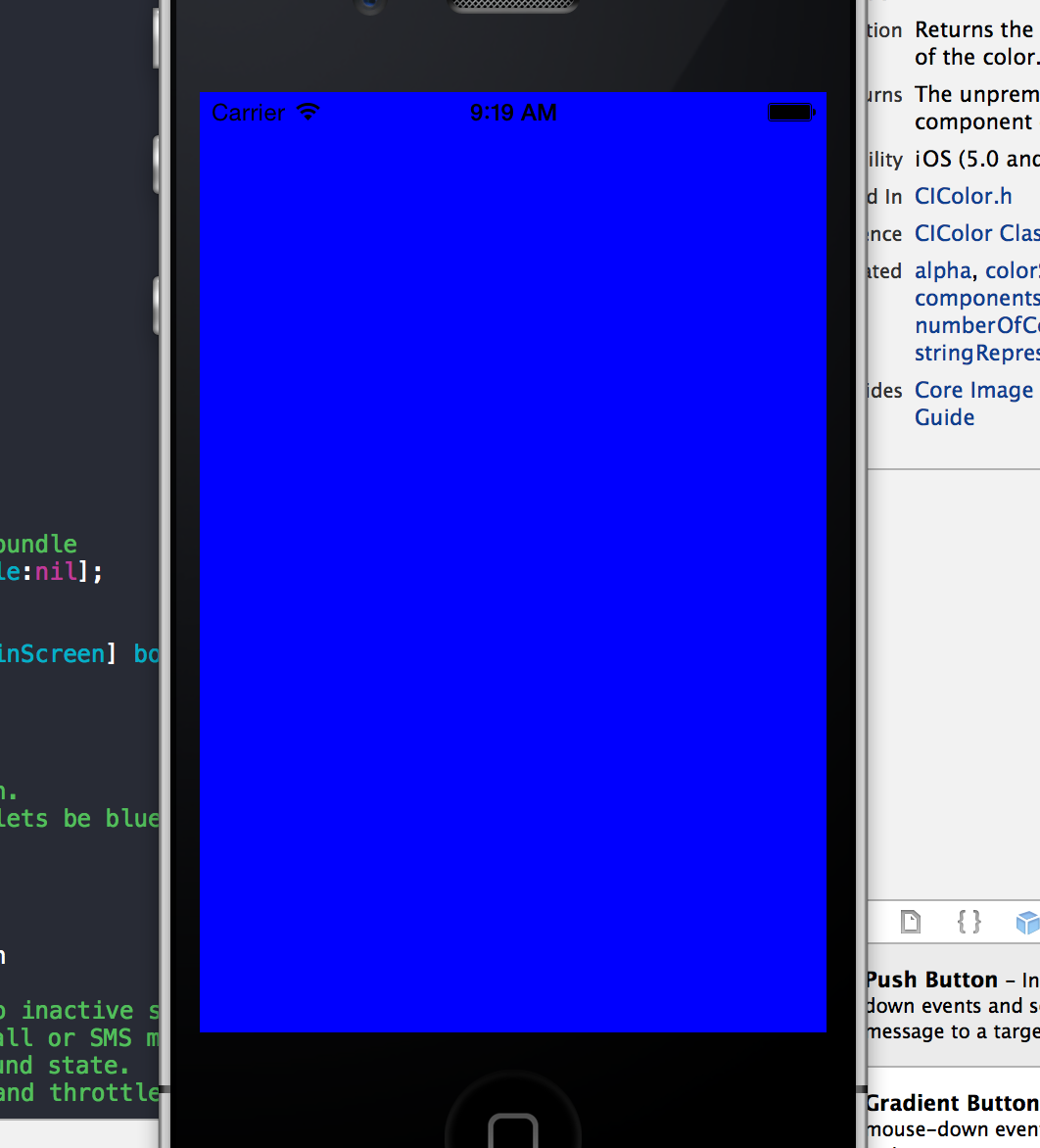The width and height of the screenshot is (1040, 1148).
Task: Click the iPhone earpiece speaker grille
Action: [x=512, y=5]
